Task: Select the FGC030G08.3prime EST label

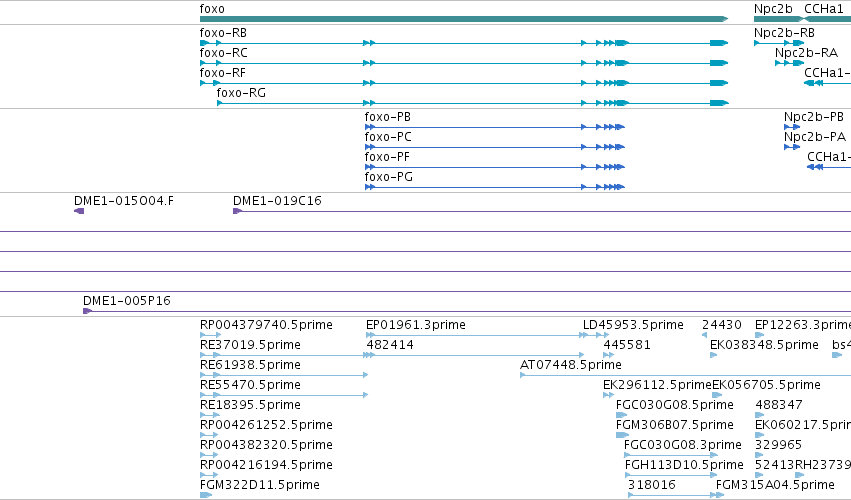Action: tap(683, 445)
